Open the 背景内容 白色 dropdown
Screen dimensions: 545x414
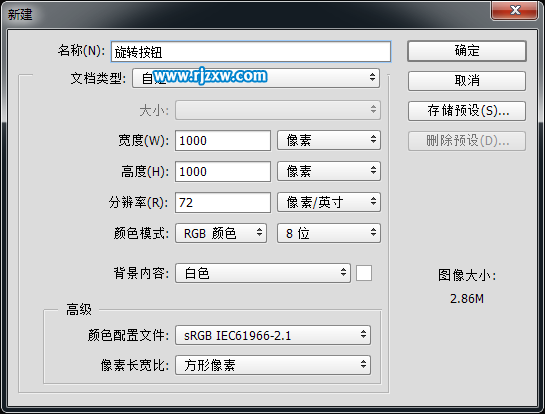(263, 273)
